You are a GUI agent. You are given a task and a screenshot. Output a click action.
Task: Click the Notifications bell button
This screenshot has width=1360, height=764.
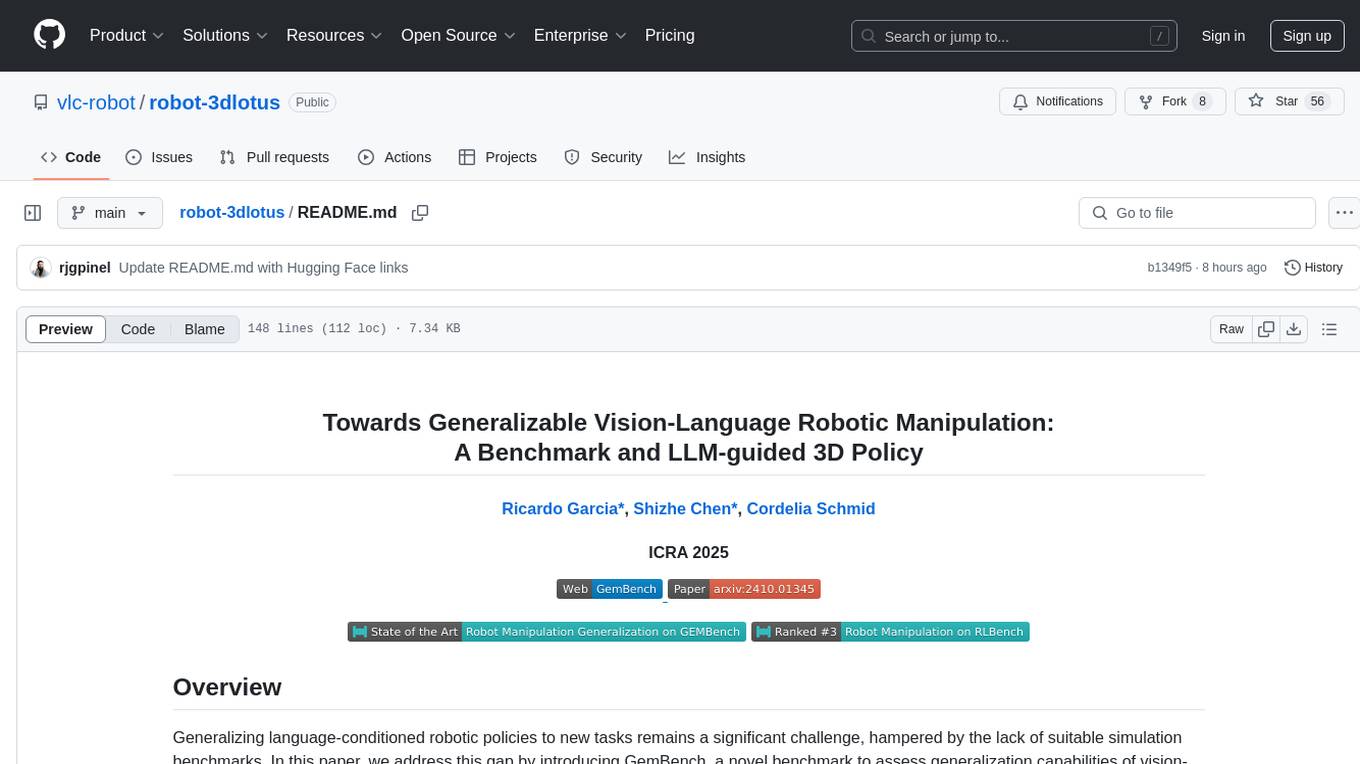click(x=1058, y=101)
